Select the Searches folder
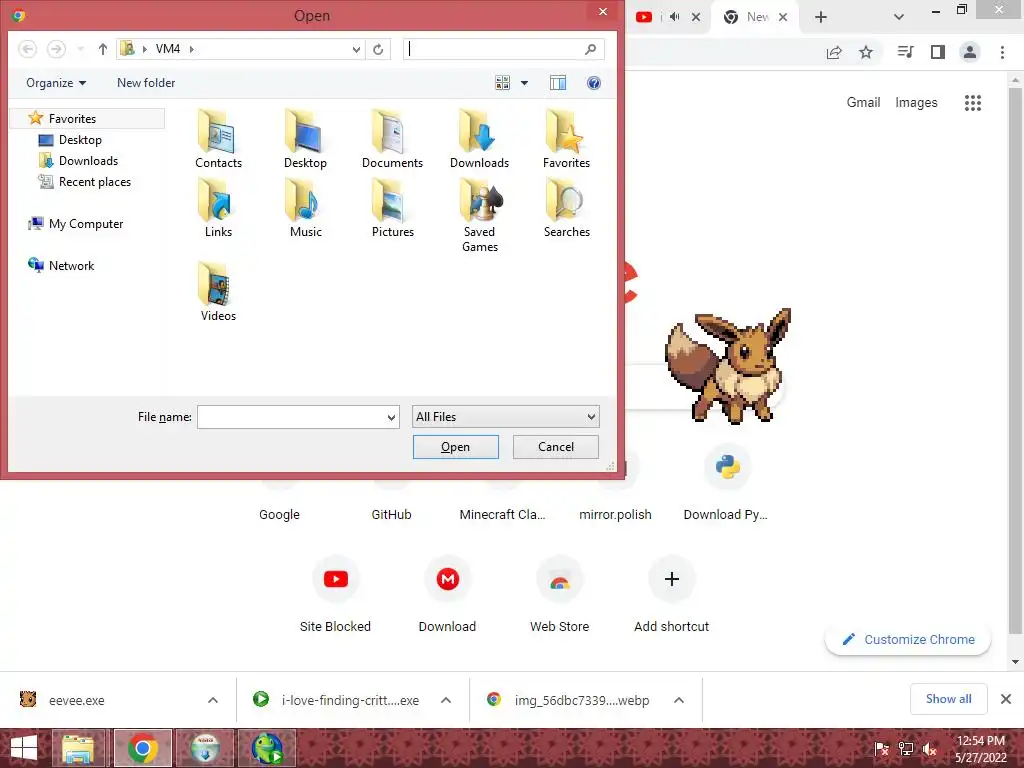The image size is (1024, 768). pyautogui.click(x=566, y=208)
